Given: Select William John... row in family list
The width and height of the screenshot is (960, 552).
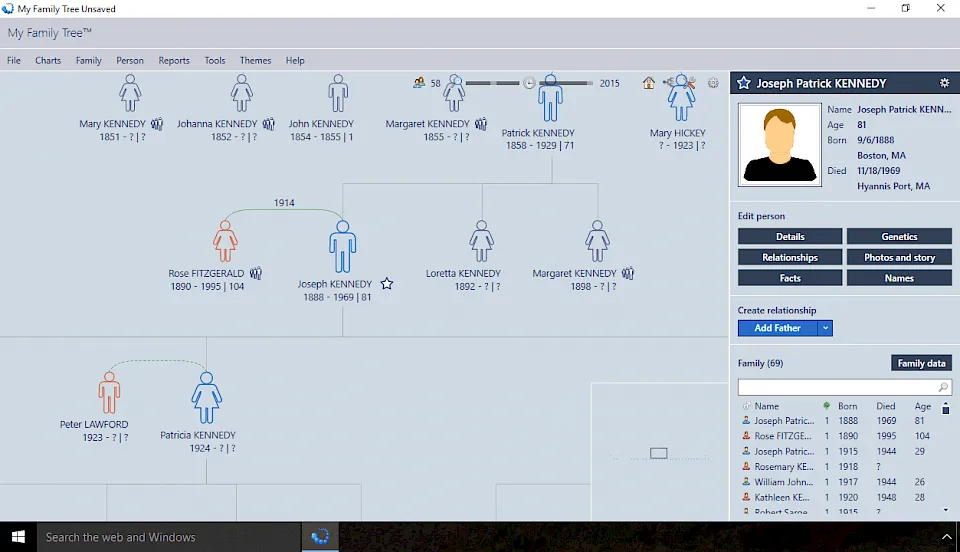Looking at the screenshot, I should [838, 482].
